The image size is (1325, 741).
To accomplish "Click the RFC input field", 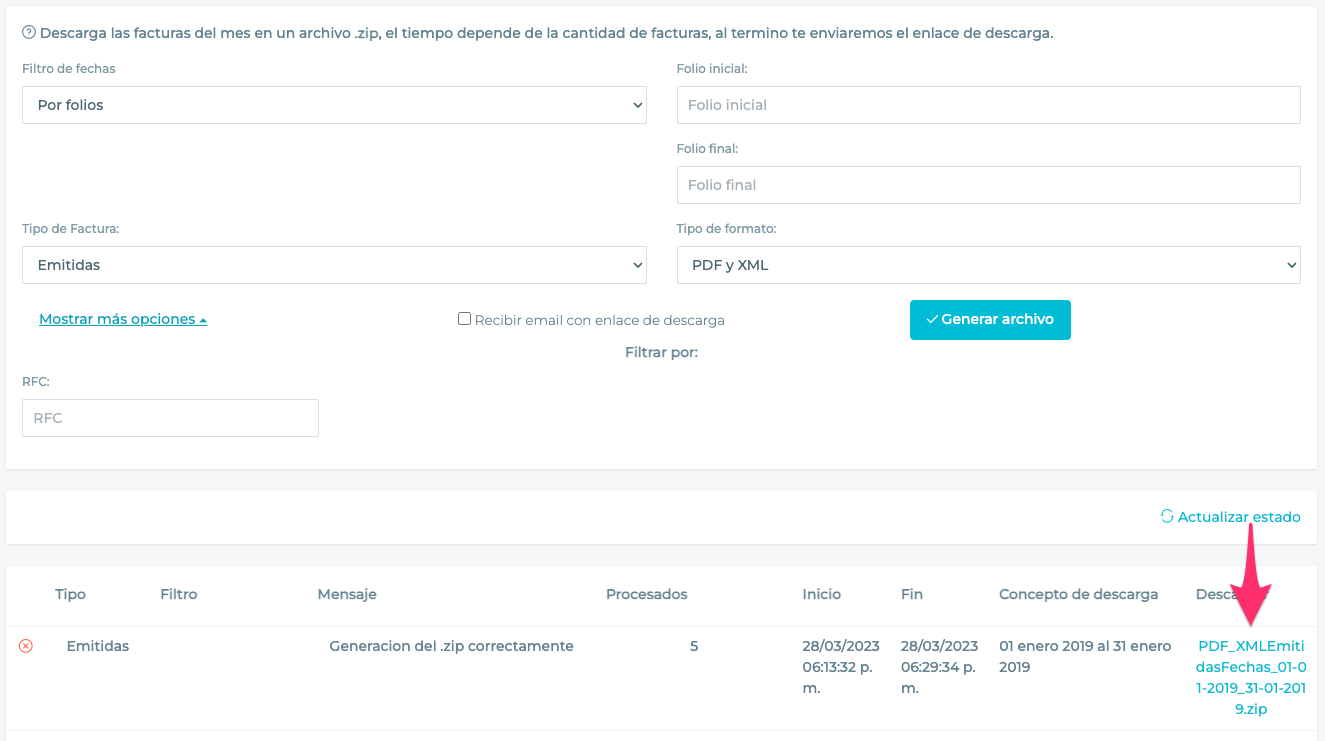I will (170, 418).
